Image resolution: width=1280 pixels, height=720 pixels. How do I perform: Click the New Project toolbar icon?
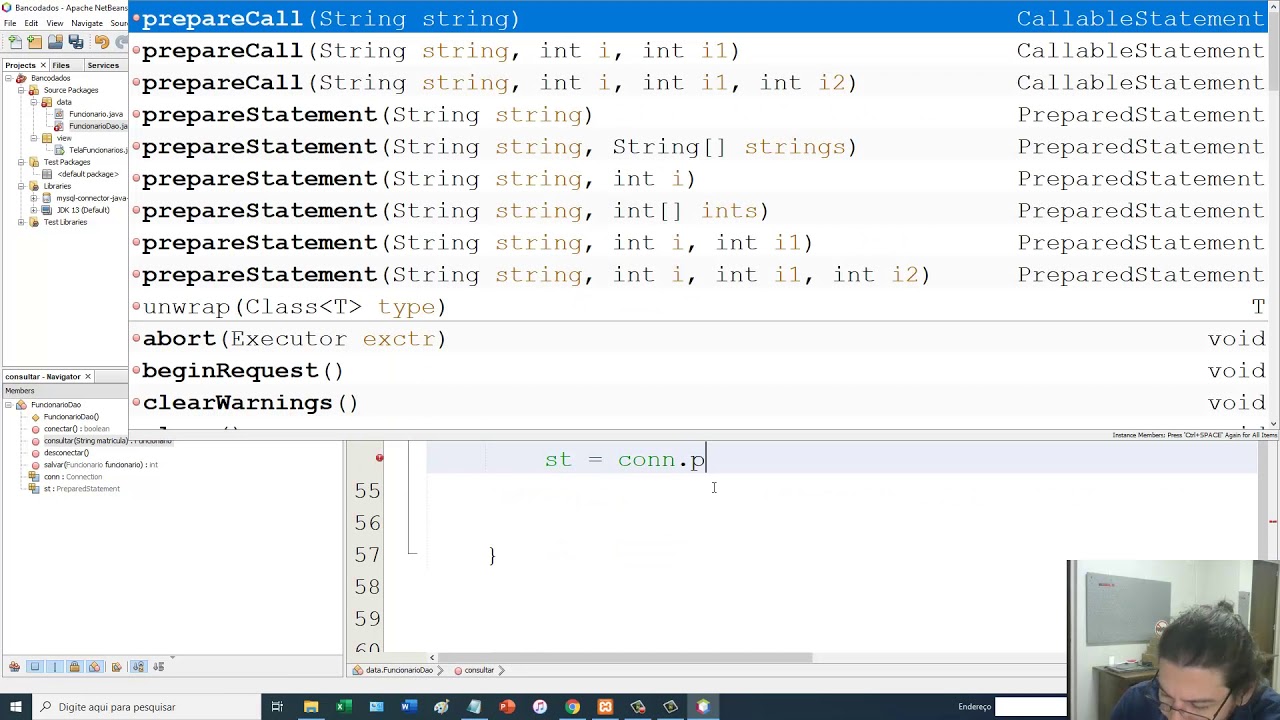coord(35,42)
